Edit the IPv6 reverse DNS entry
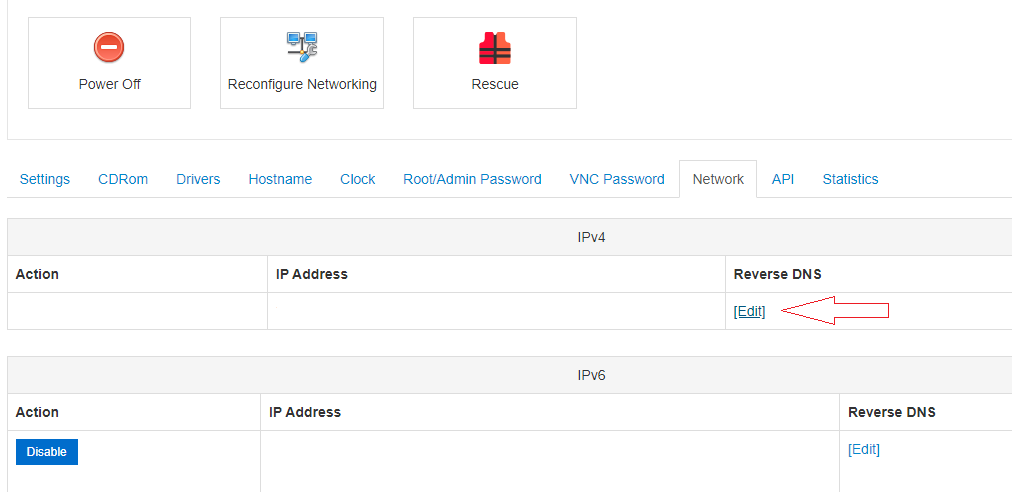Viewport: 1012px width, 492px height. [x=864, y=449]
